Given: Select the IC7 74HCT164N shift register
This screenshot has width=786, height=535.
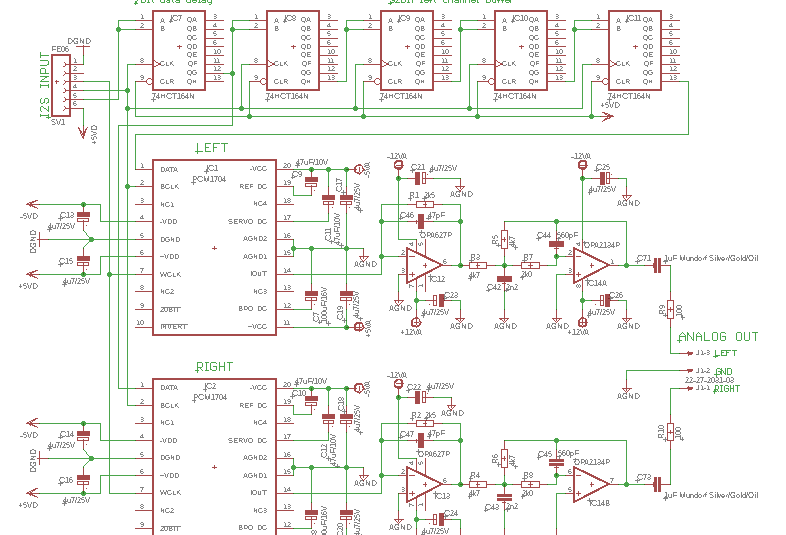Looking at the screenshot, I should 179,50.
